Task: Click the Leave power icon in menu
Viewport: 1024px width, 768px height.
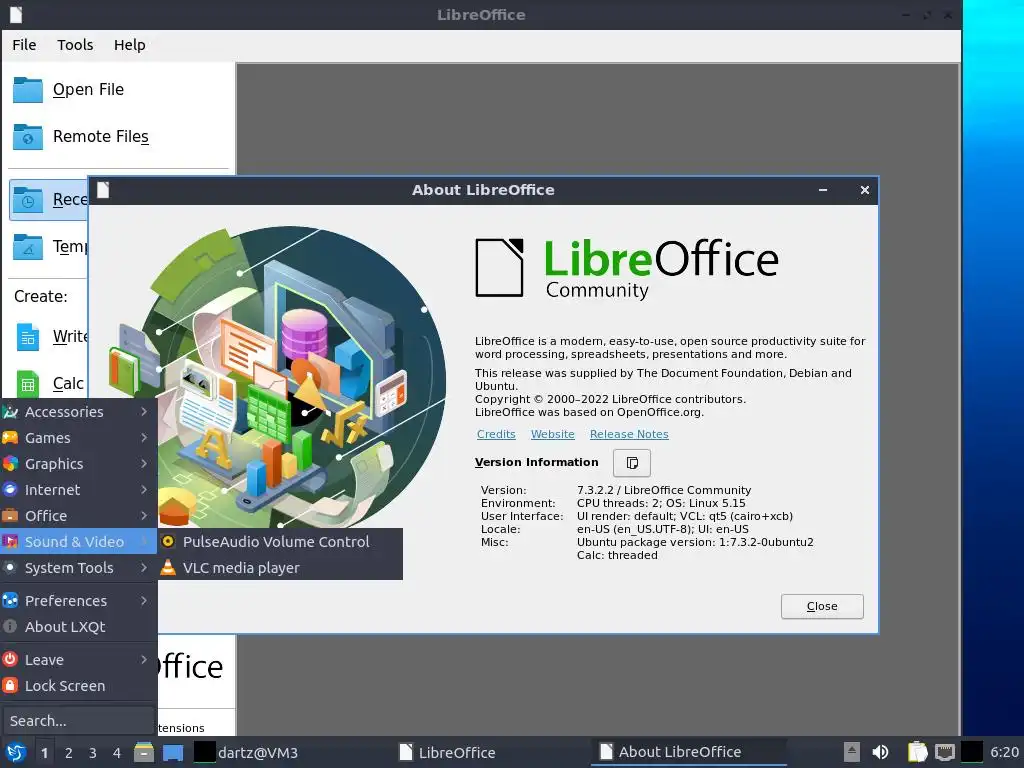Action: pos(10,660)
